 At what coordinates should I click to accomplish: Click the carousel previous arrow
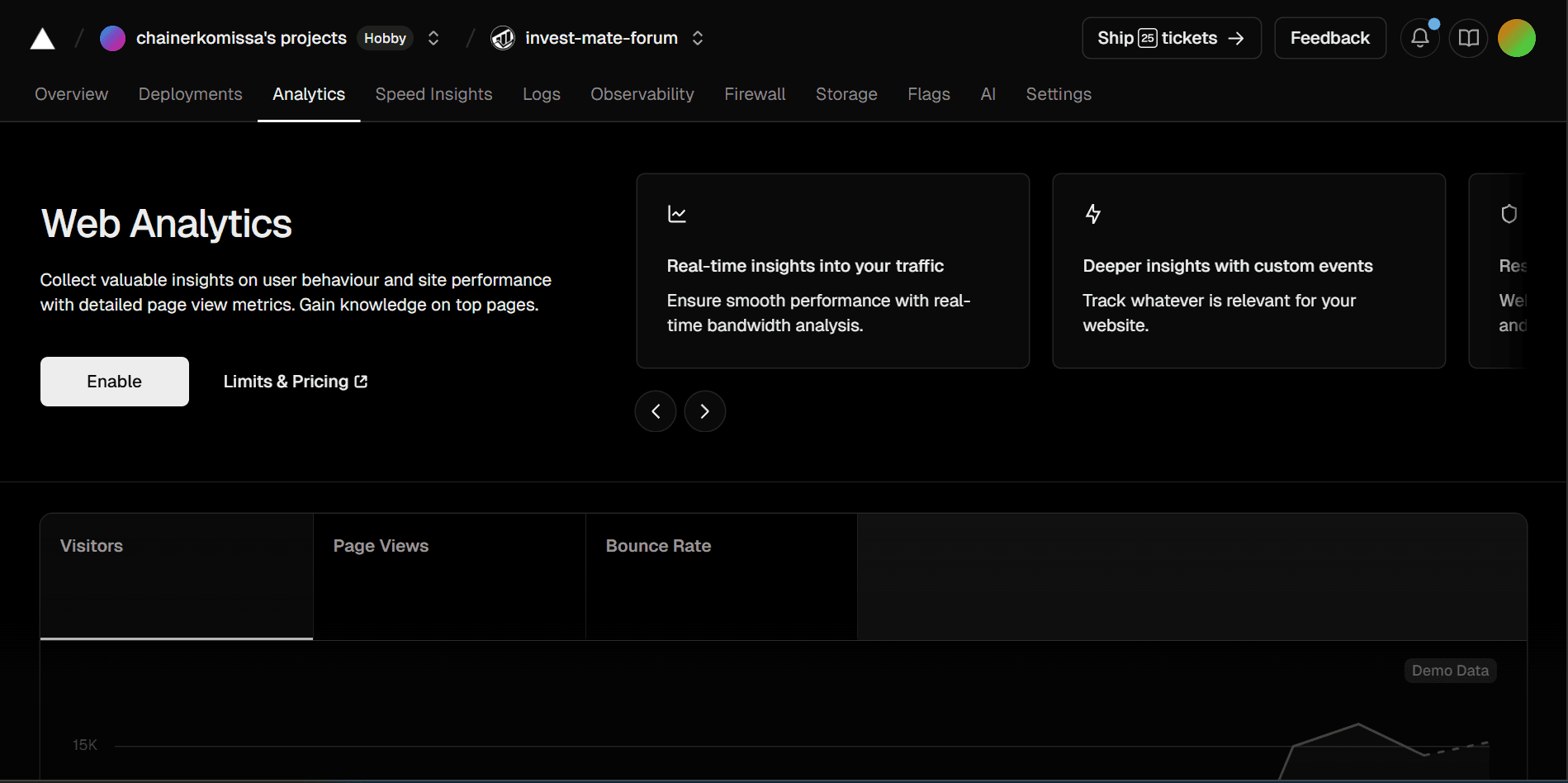(x=655, y=410)
